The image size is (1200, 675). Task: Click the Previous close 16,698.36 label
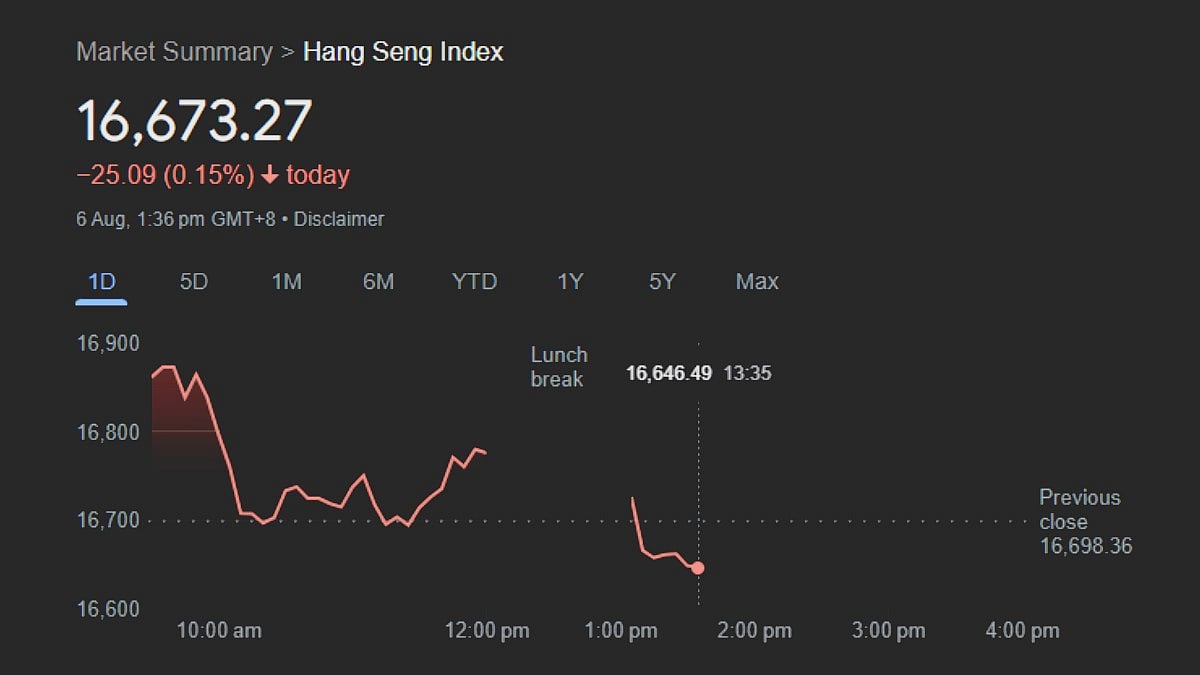click(x=1086, y=522)
